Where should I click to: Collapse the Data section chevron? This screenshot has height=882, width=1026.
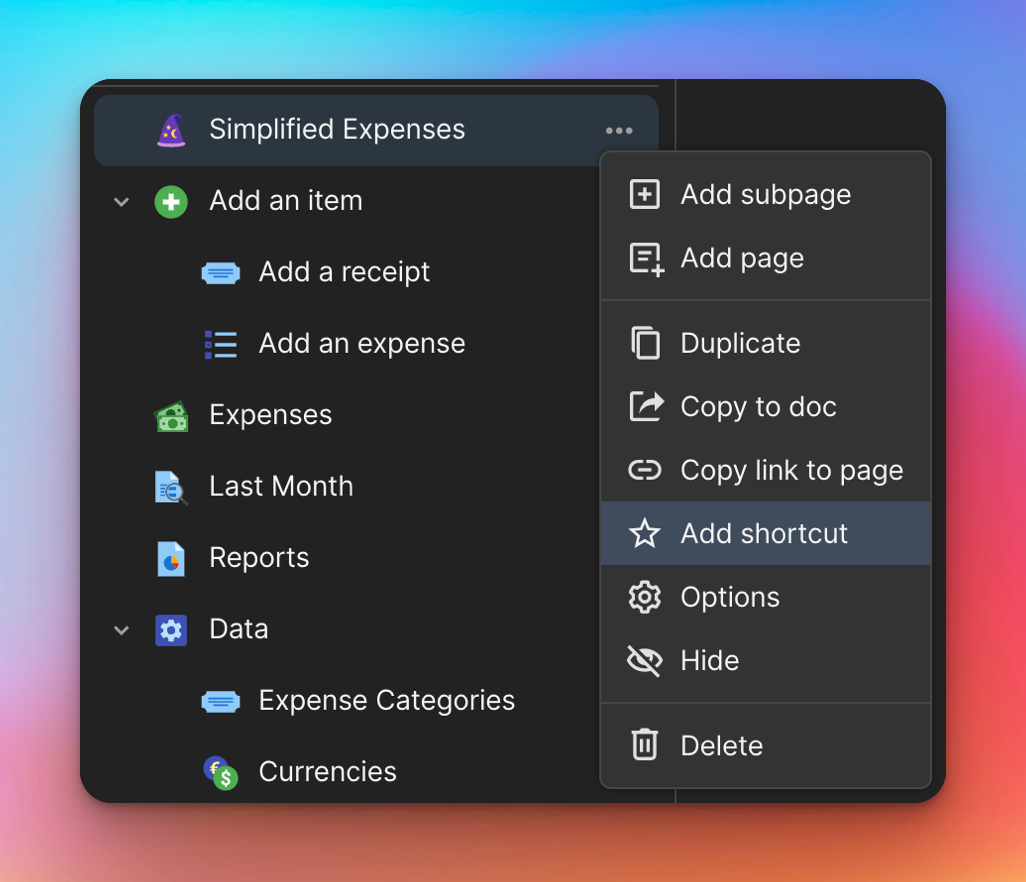tap(122, 630)
